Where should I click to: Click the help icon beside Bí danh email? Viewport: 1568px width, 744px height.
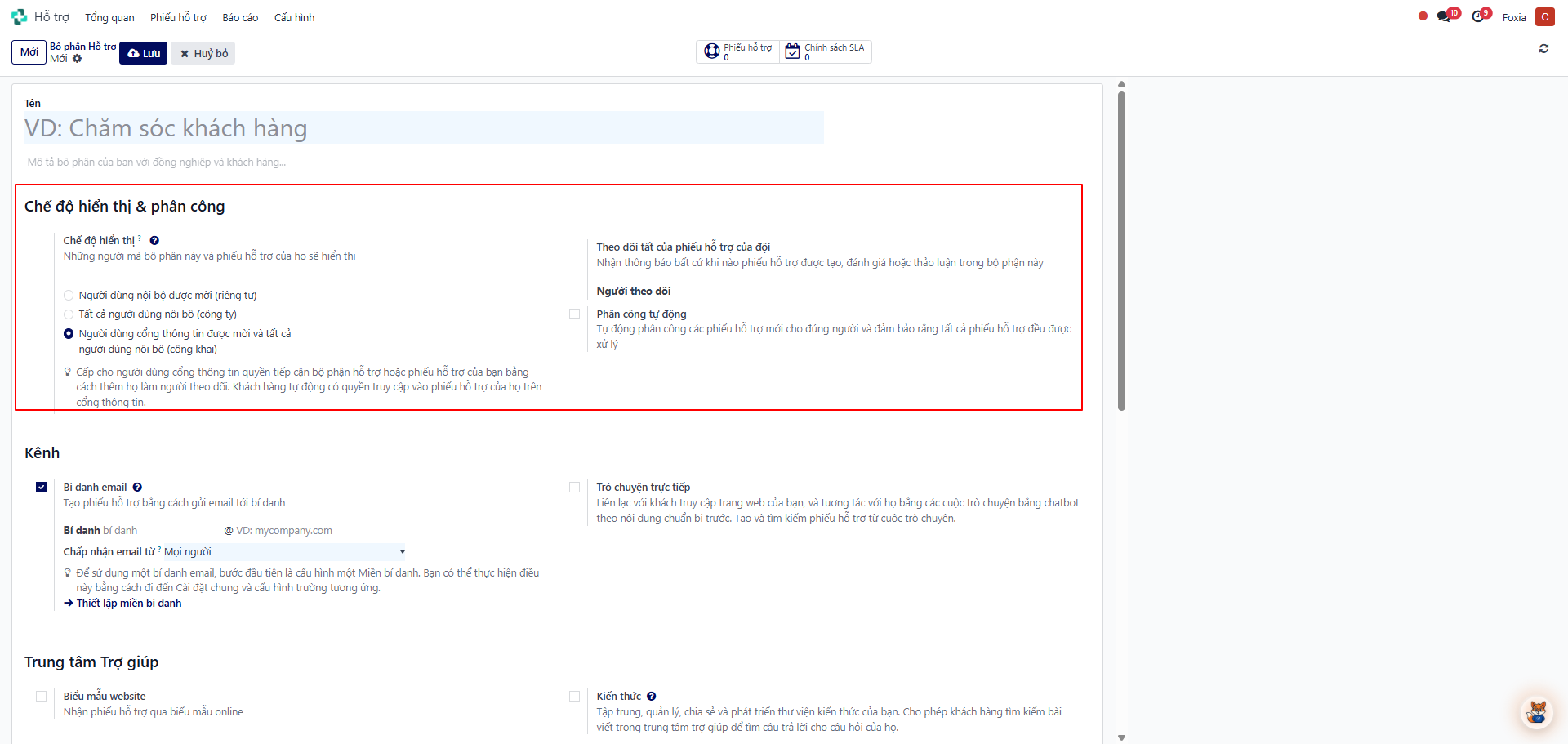(137, 488)
